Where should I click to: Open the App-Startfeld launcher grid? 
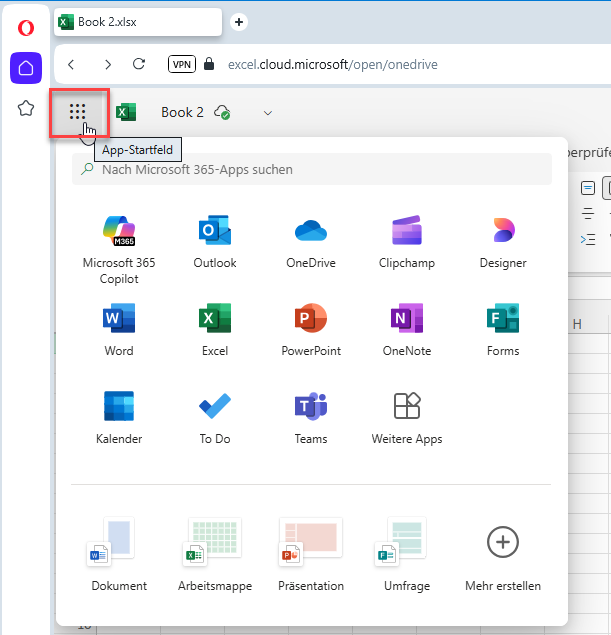[x=77, y=112]
